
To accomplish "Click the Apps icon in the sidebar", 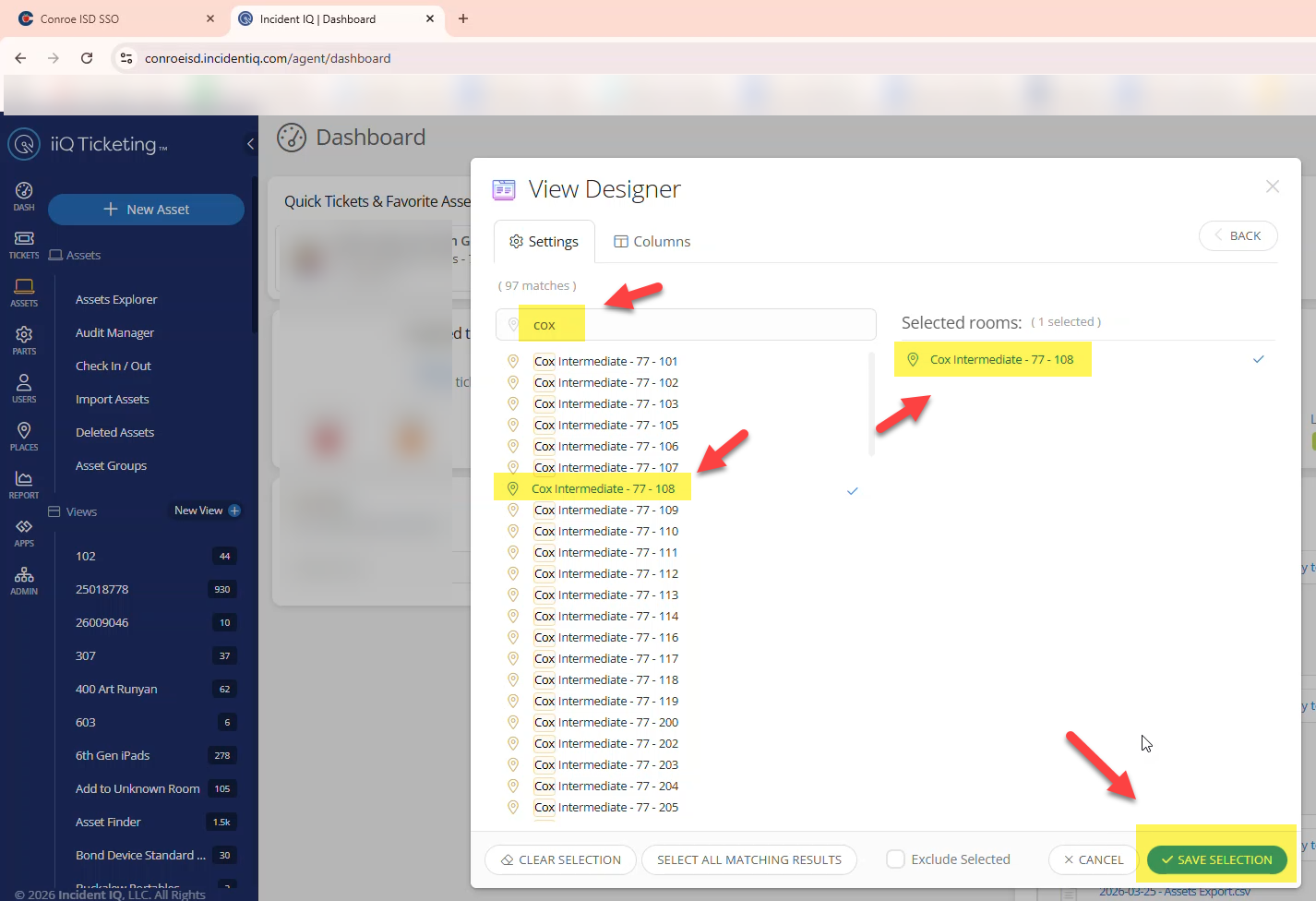I will click(24, 526).
